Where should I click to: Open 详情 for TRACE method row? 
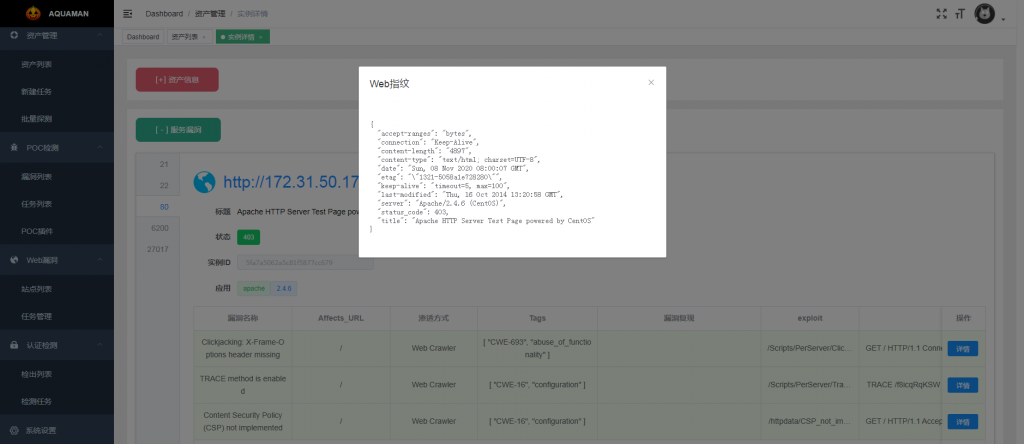963,385
